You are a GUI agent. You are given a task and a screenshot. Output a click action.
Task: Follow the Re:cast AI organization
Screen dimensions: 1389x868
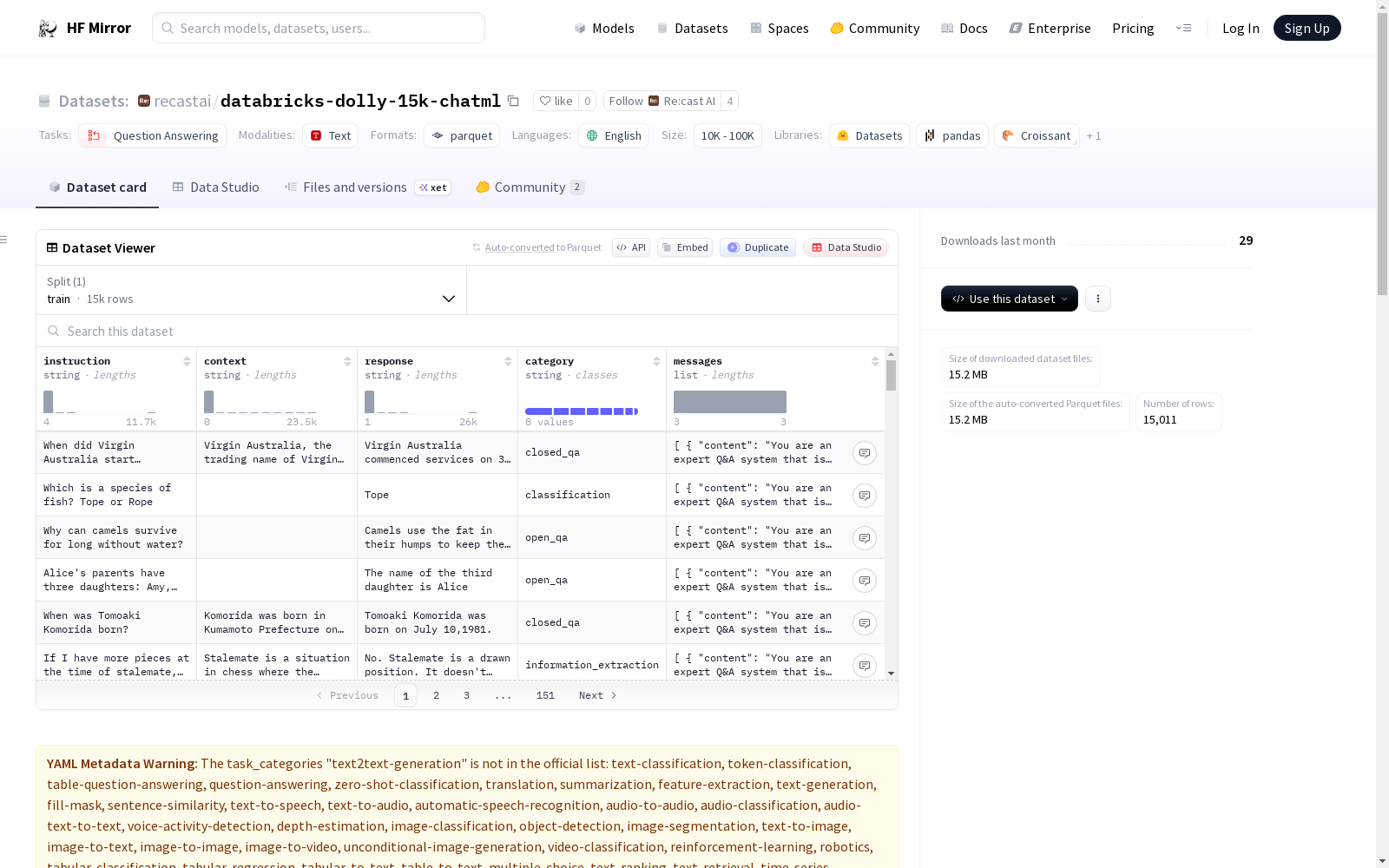point(662,101)
